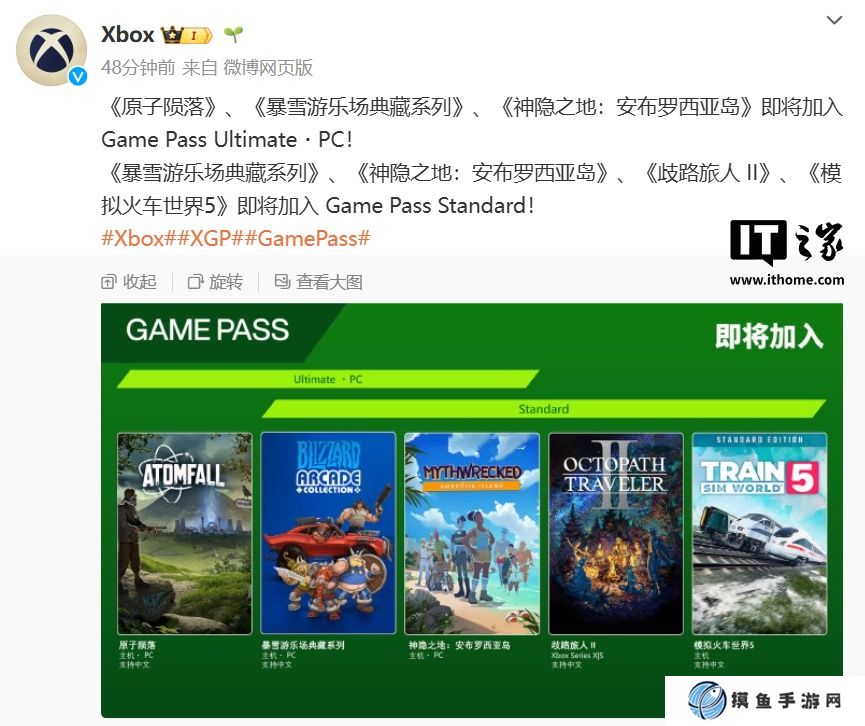Click the blue verified badge on the avatar

(x=78, y=76)
